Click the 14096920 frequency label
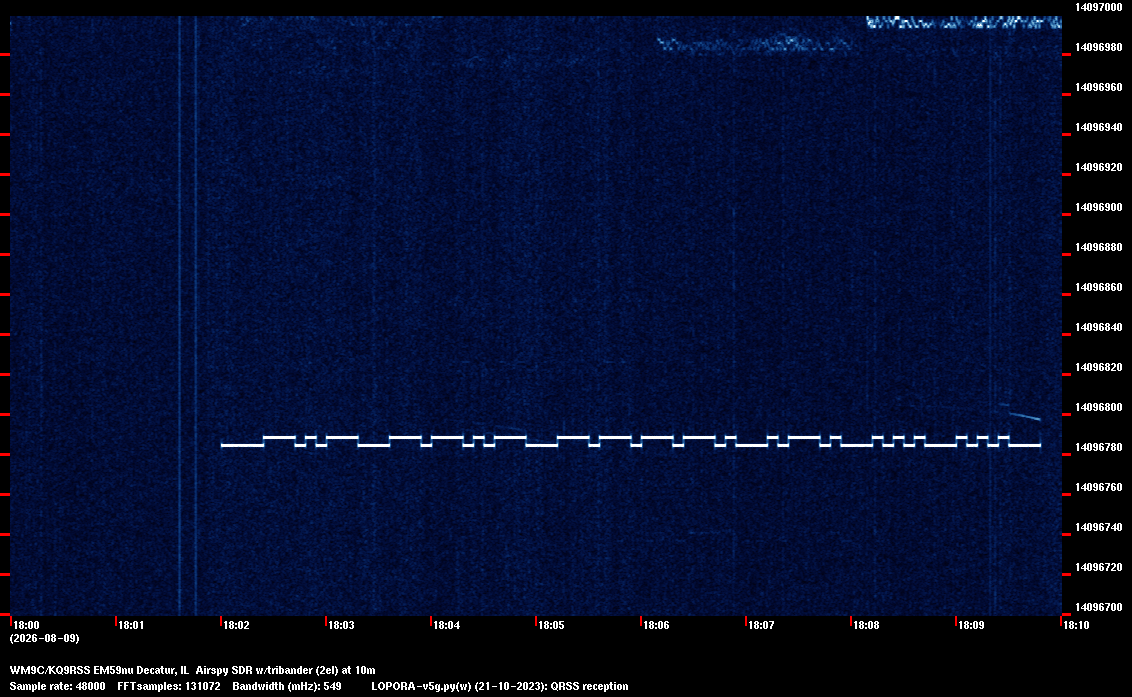The height and width of the screenshot is (697, 1132). 1099,167
